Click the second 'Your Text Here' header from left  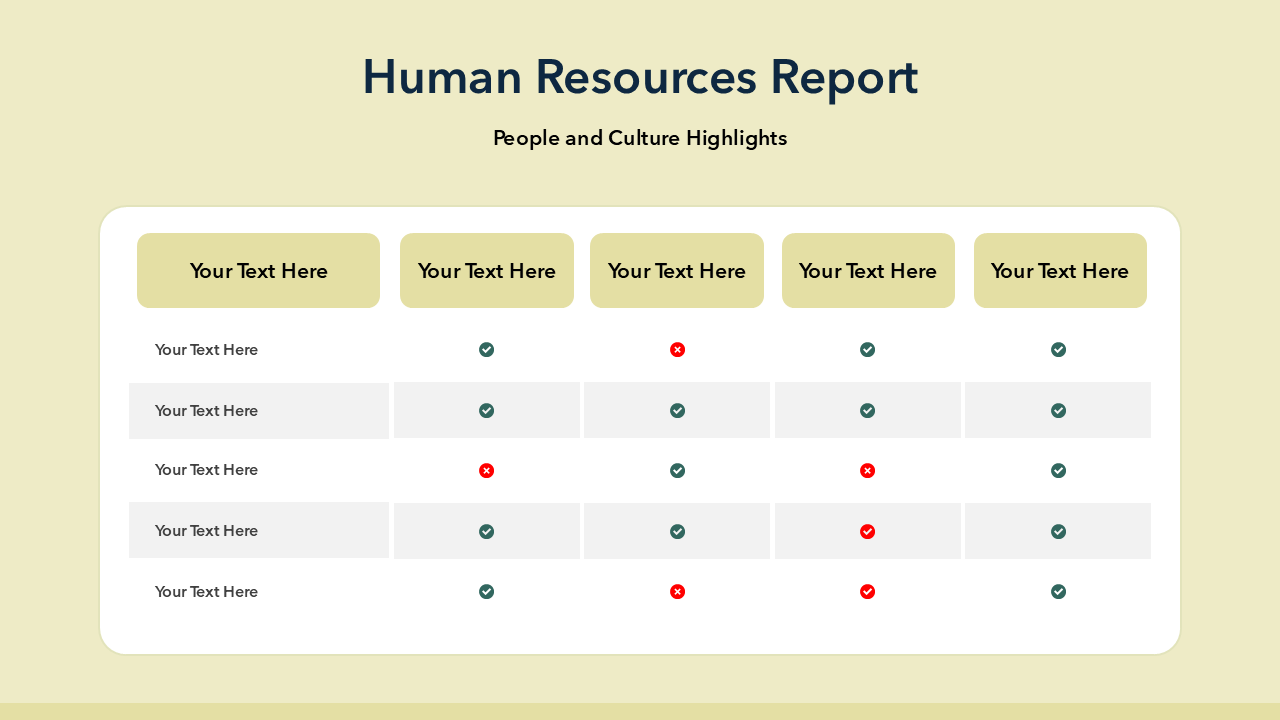(x=487, y=271)
